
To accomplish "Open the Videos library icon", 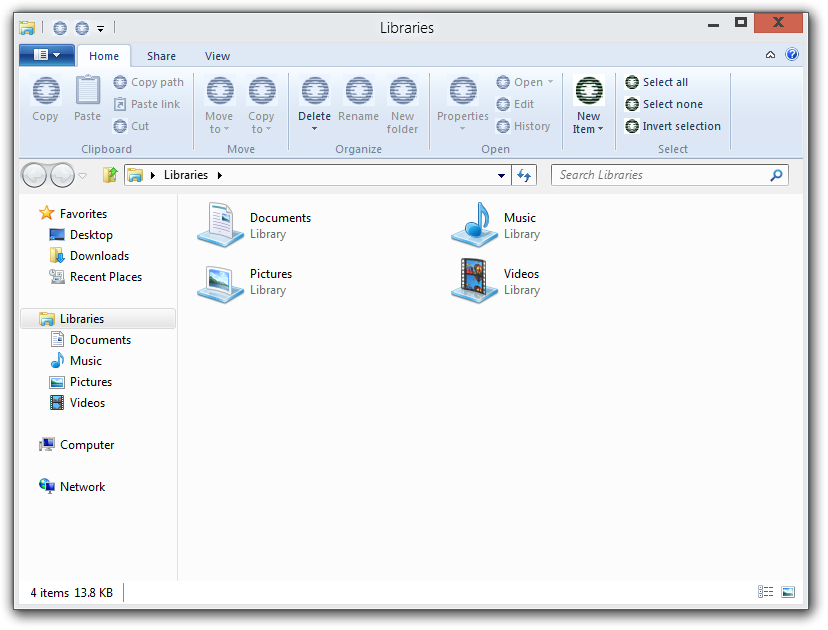I will click(474, 281).
